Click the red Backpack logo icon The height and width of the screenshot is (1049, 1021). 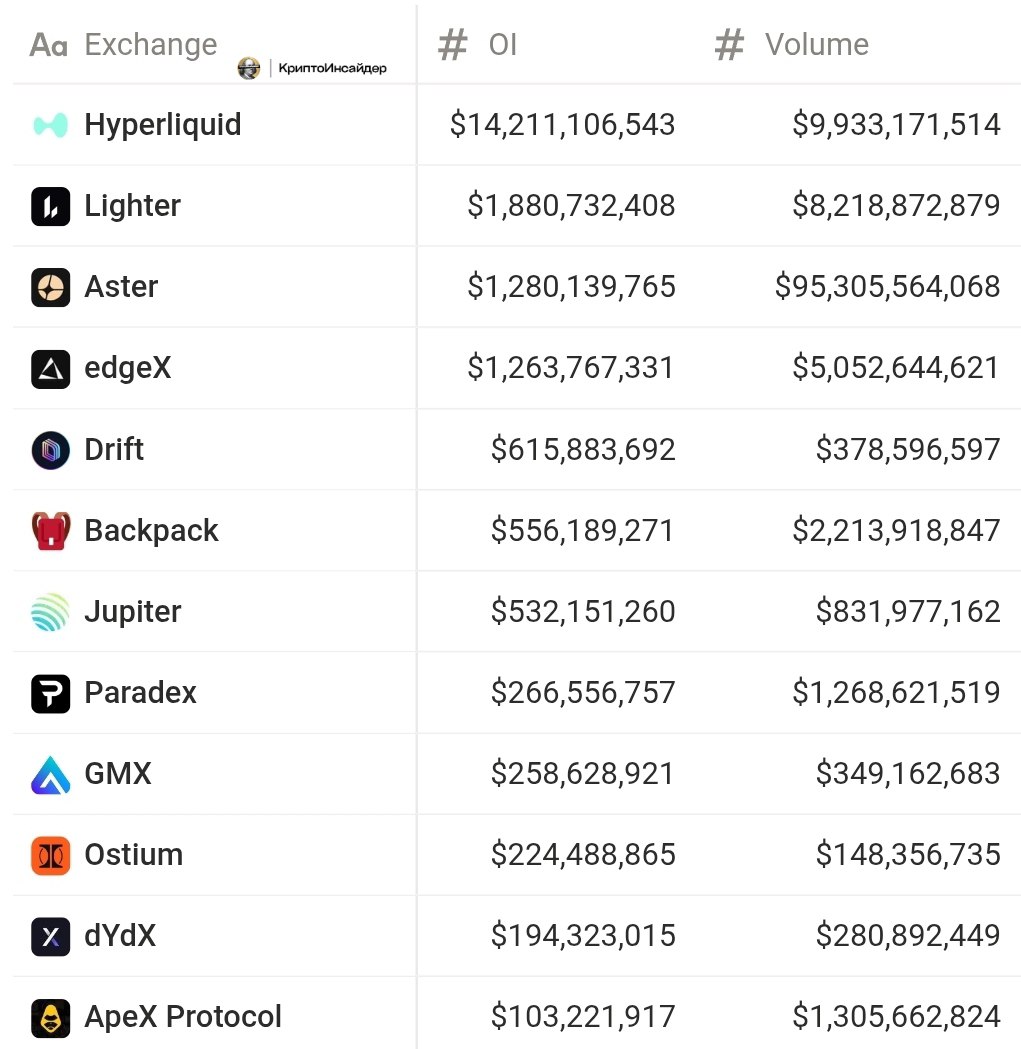tap(50, 531)
